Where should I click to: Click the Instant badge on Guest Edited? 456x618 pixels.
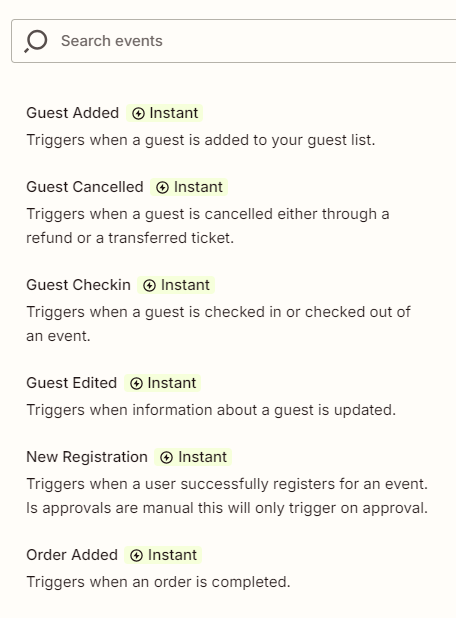click(x=163, y=383)
